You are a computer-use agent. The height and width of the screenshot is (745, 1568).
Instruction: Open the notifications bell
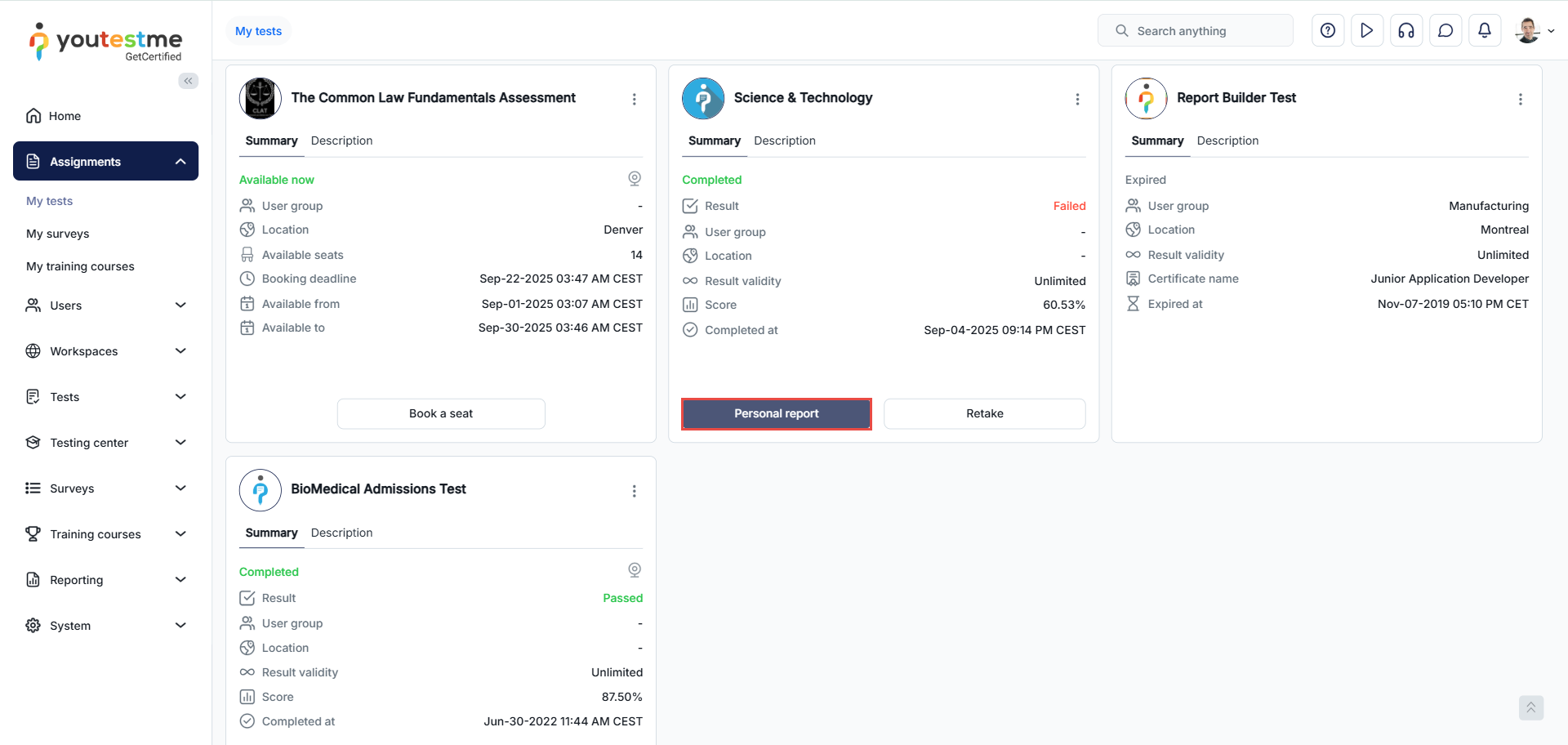1485,31
